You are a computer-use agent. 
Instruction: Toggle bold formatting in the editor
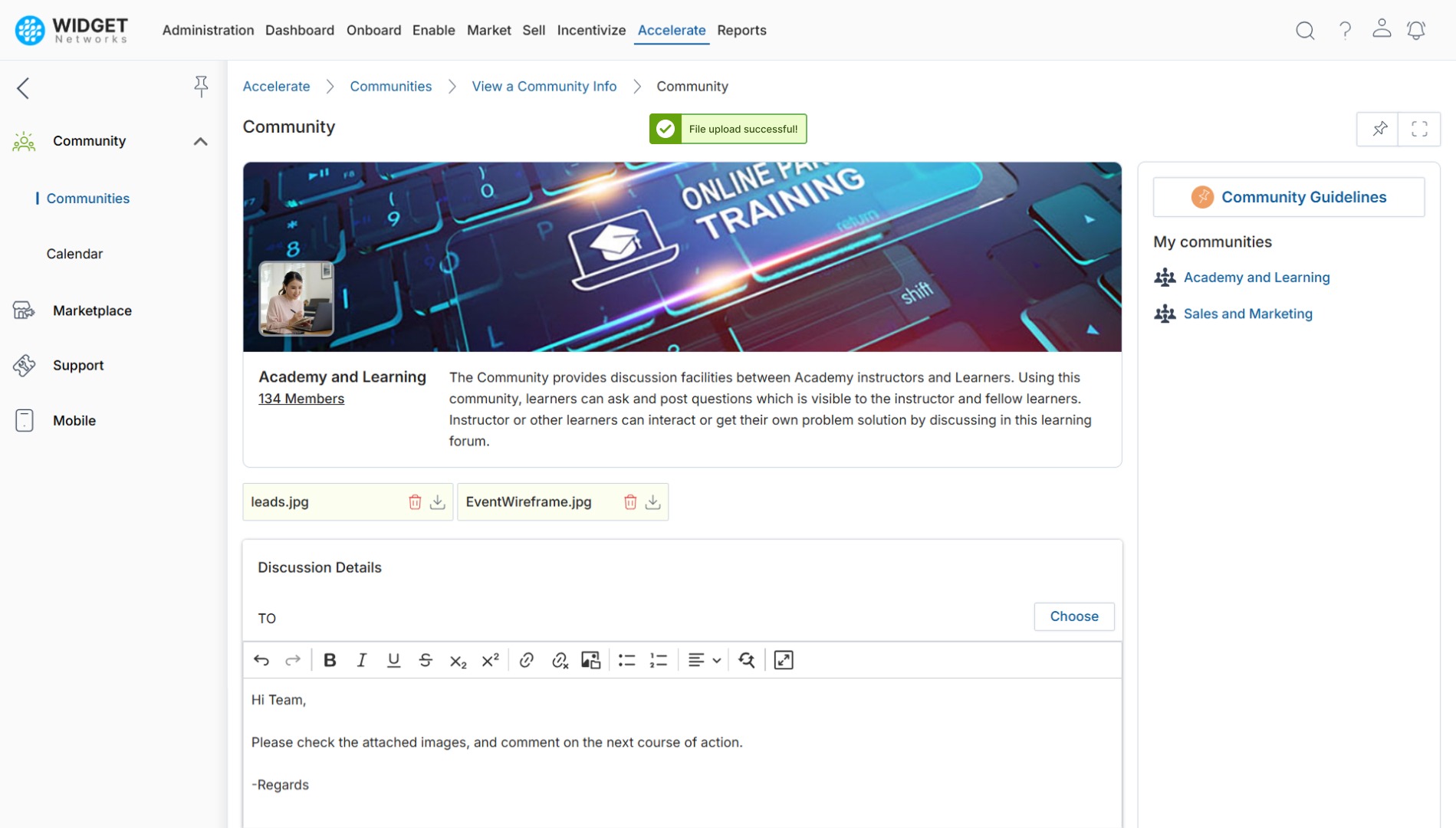(330, 660)
